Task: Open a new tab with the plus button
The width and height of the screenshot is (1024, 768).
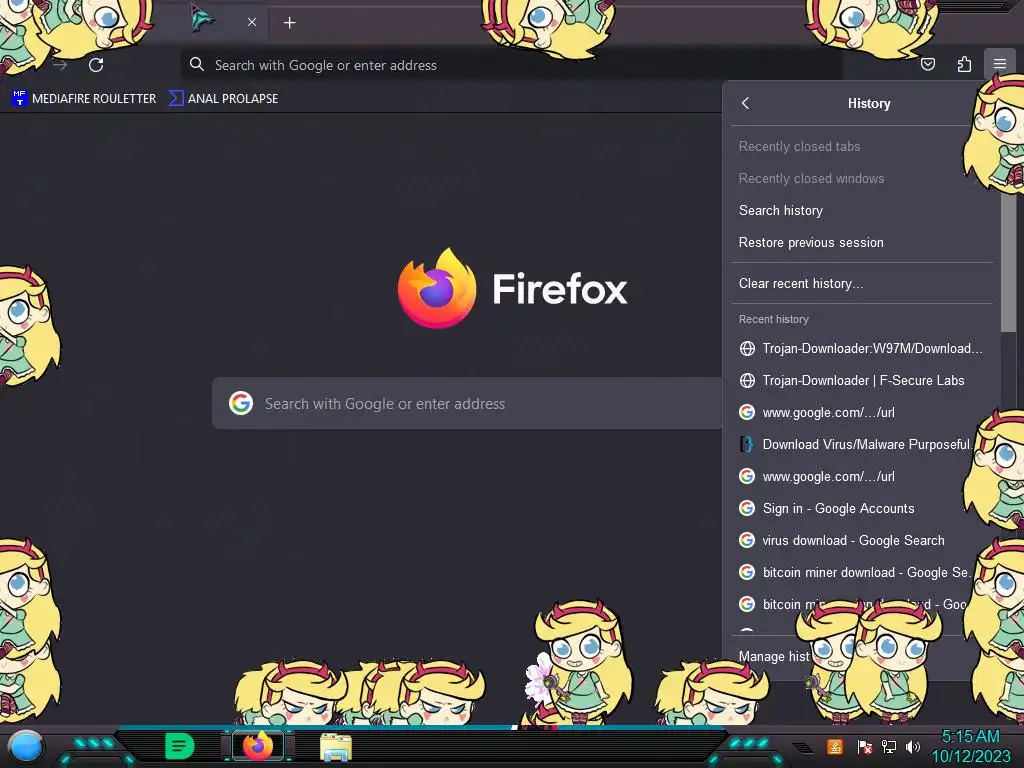Action: pos(289,23)
